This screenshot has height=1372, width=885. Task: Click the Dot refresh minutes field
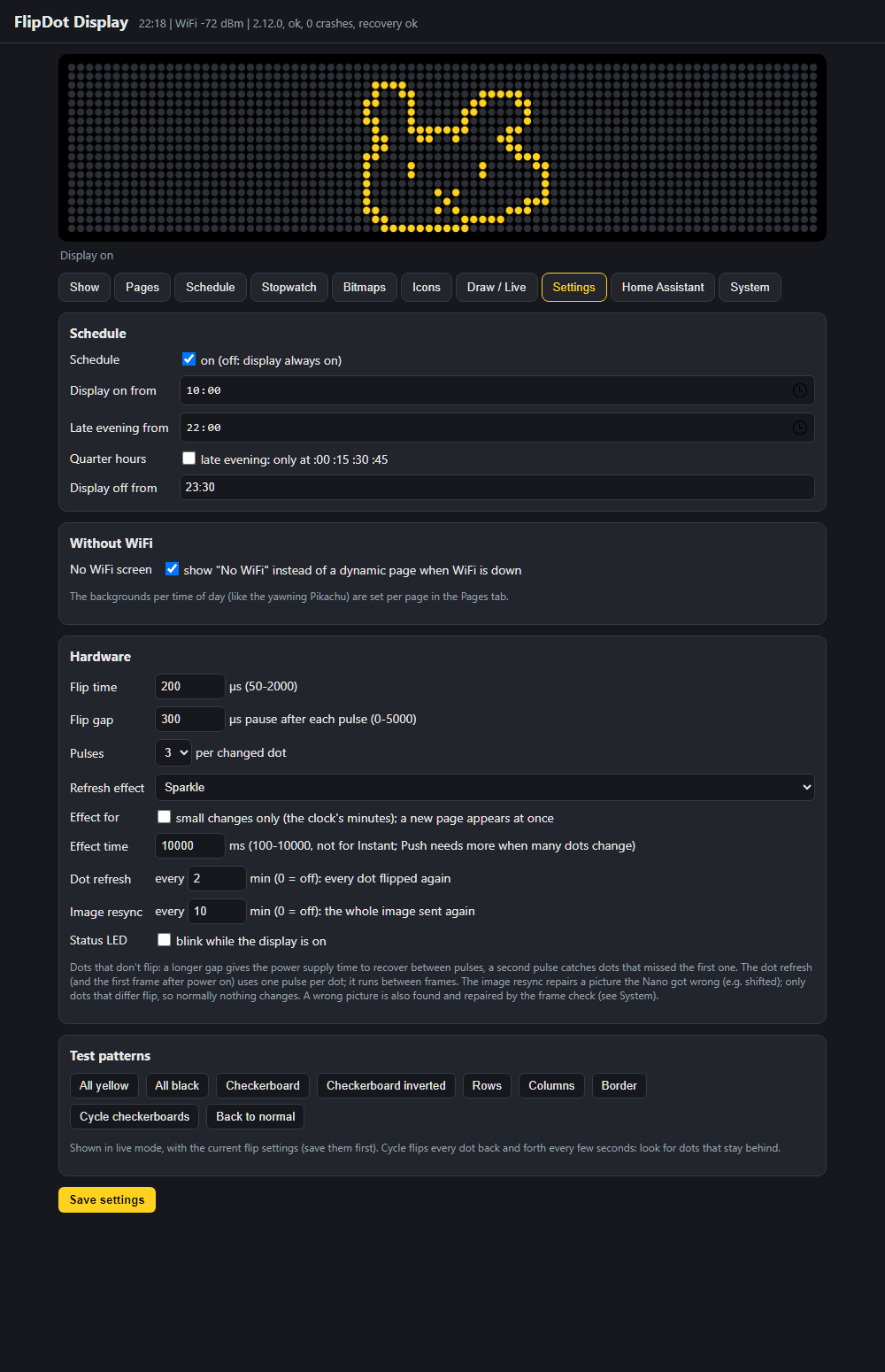217,878
